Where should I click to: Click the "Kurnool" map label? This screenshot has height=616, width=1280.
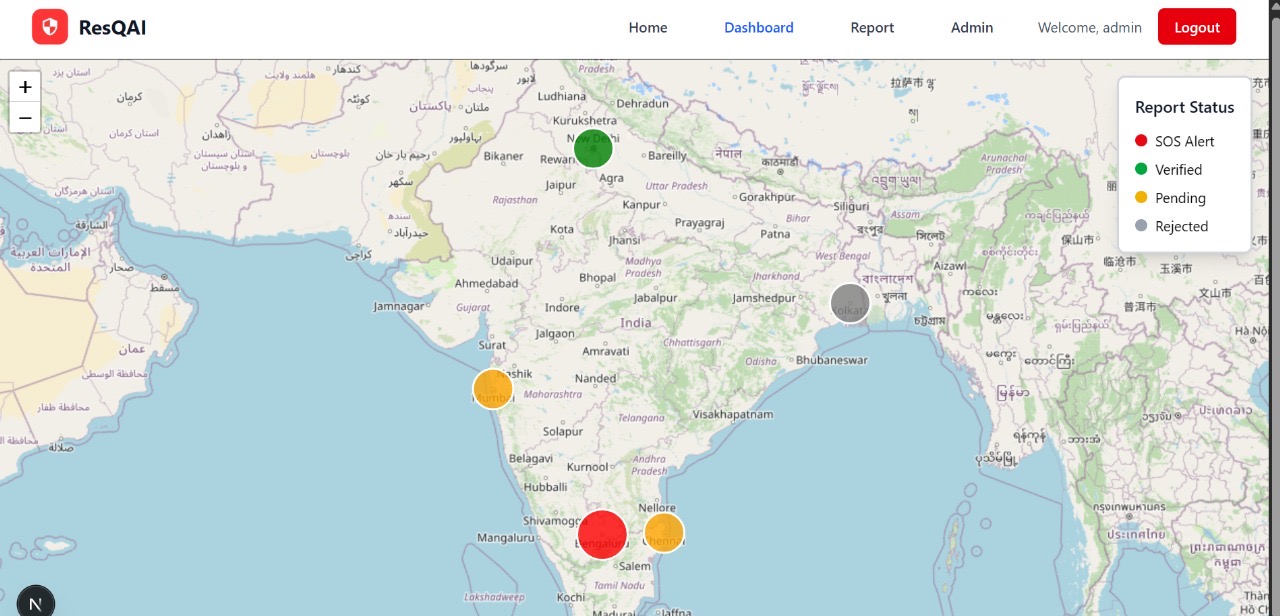[587, 467]
